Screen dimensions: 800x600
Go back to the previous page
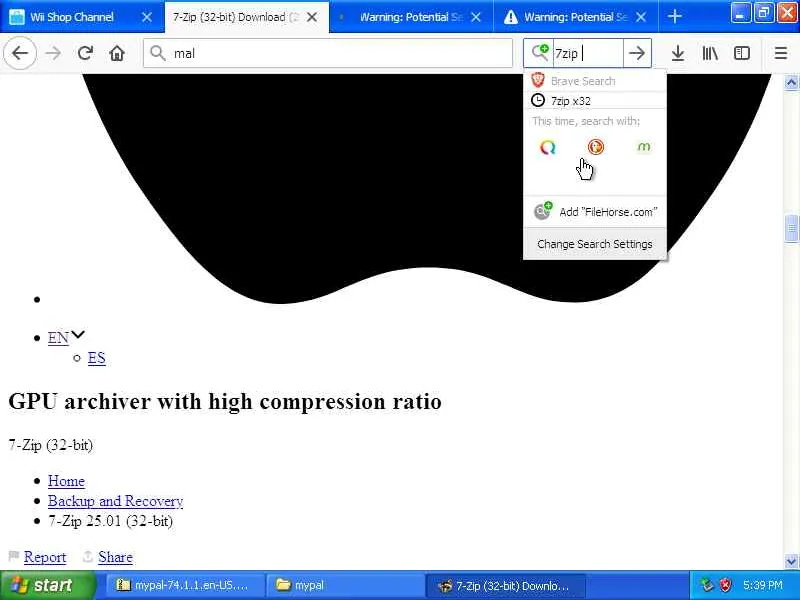pos(20,53)
